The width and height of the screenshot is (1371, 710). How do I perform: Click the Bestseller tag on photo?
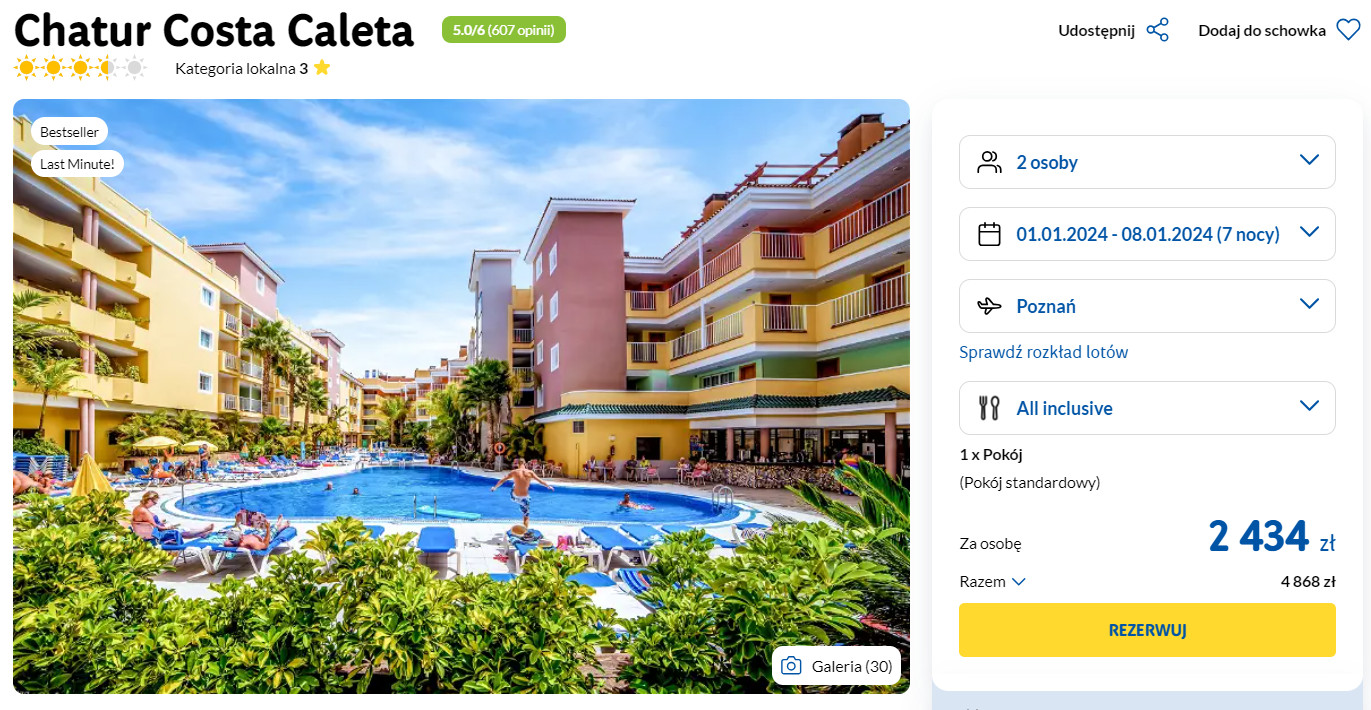point(69,131)
